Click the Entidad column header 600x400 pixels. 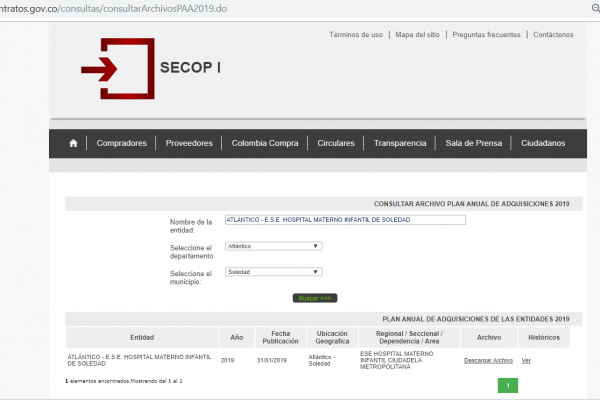click(x=142, y=337)
